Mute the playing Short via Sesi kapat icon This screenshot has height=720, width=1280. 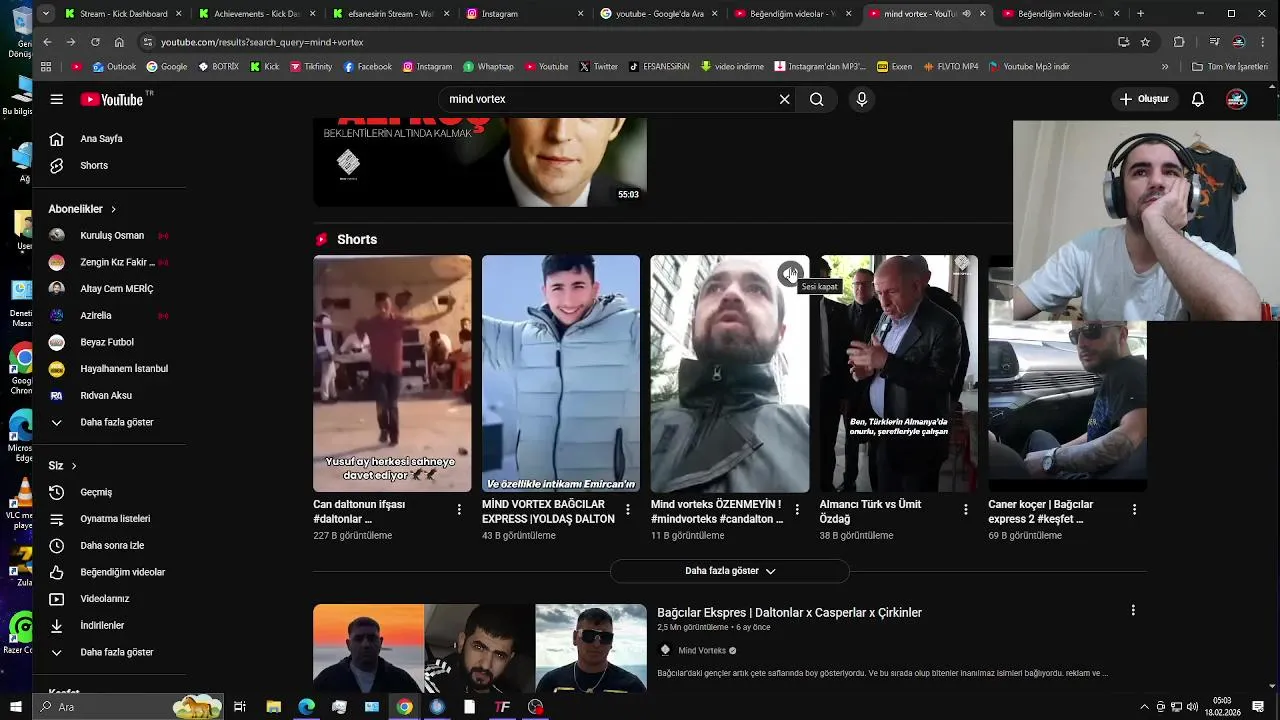(790, 273)
